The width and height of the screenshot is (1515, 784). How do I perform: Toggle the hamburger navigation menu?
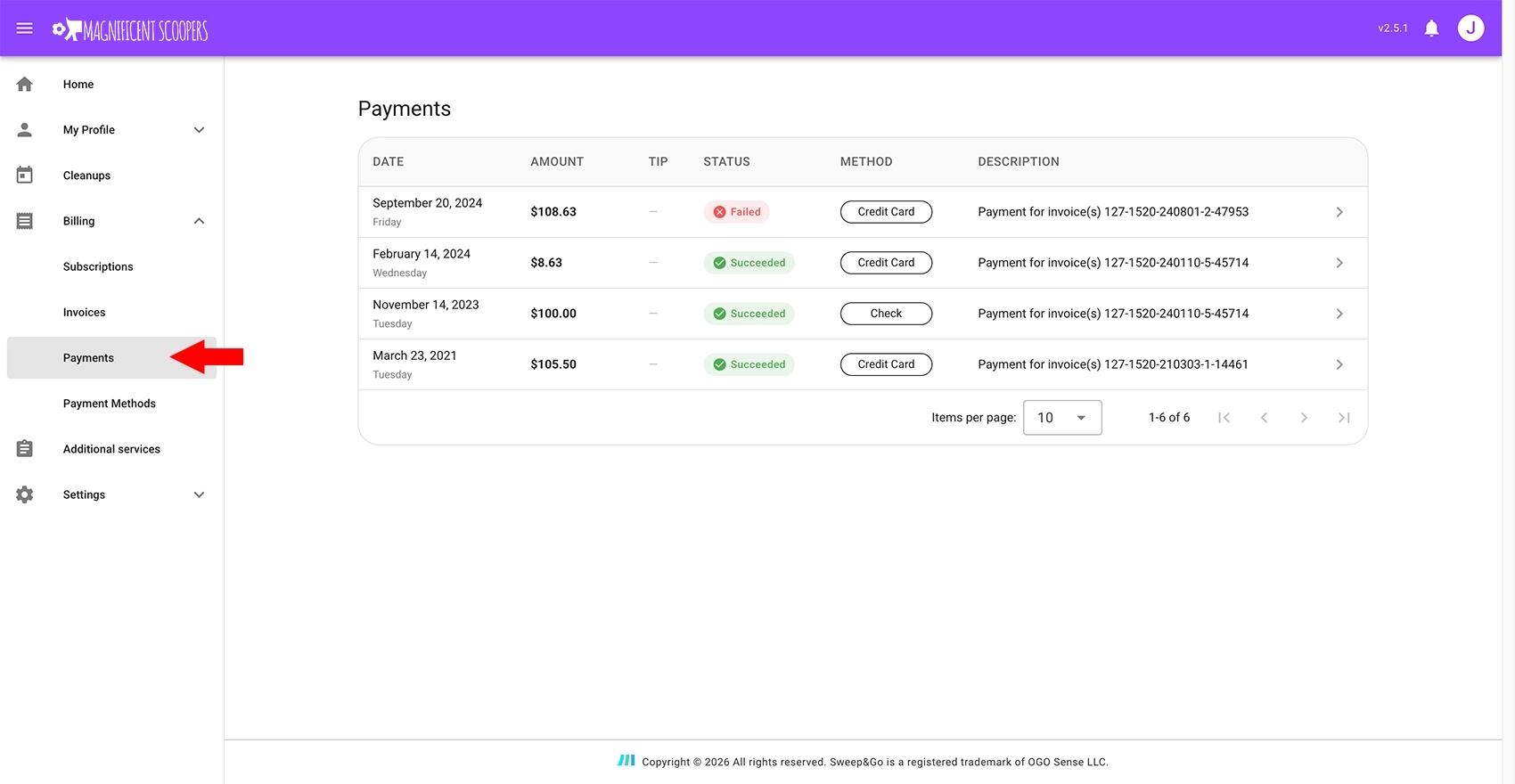[x=25, y=29]
